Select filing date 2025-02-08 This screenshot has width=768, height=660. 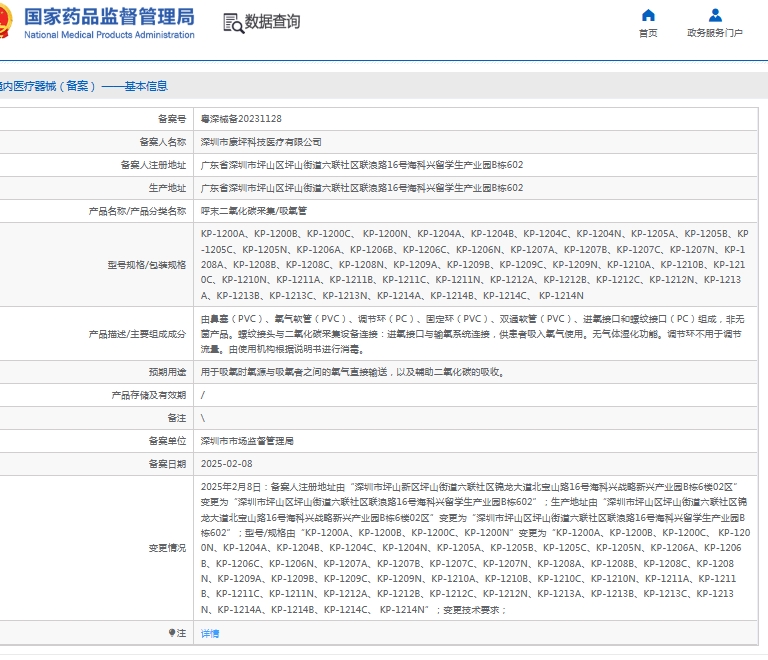[x=226, y=464]
